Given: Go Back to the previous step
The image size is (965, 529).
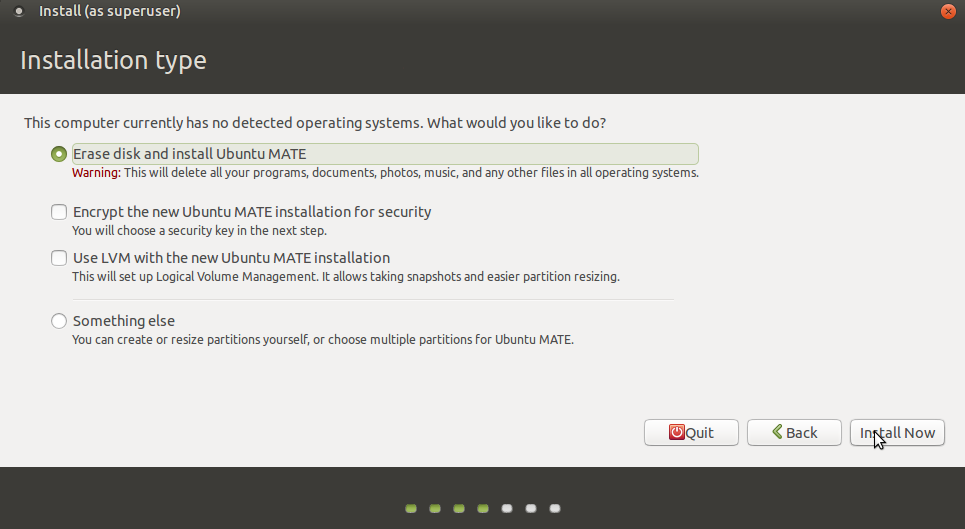Looking at the screenshot, I should coord(794,432).
